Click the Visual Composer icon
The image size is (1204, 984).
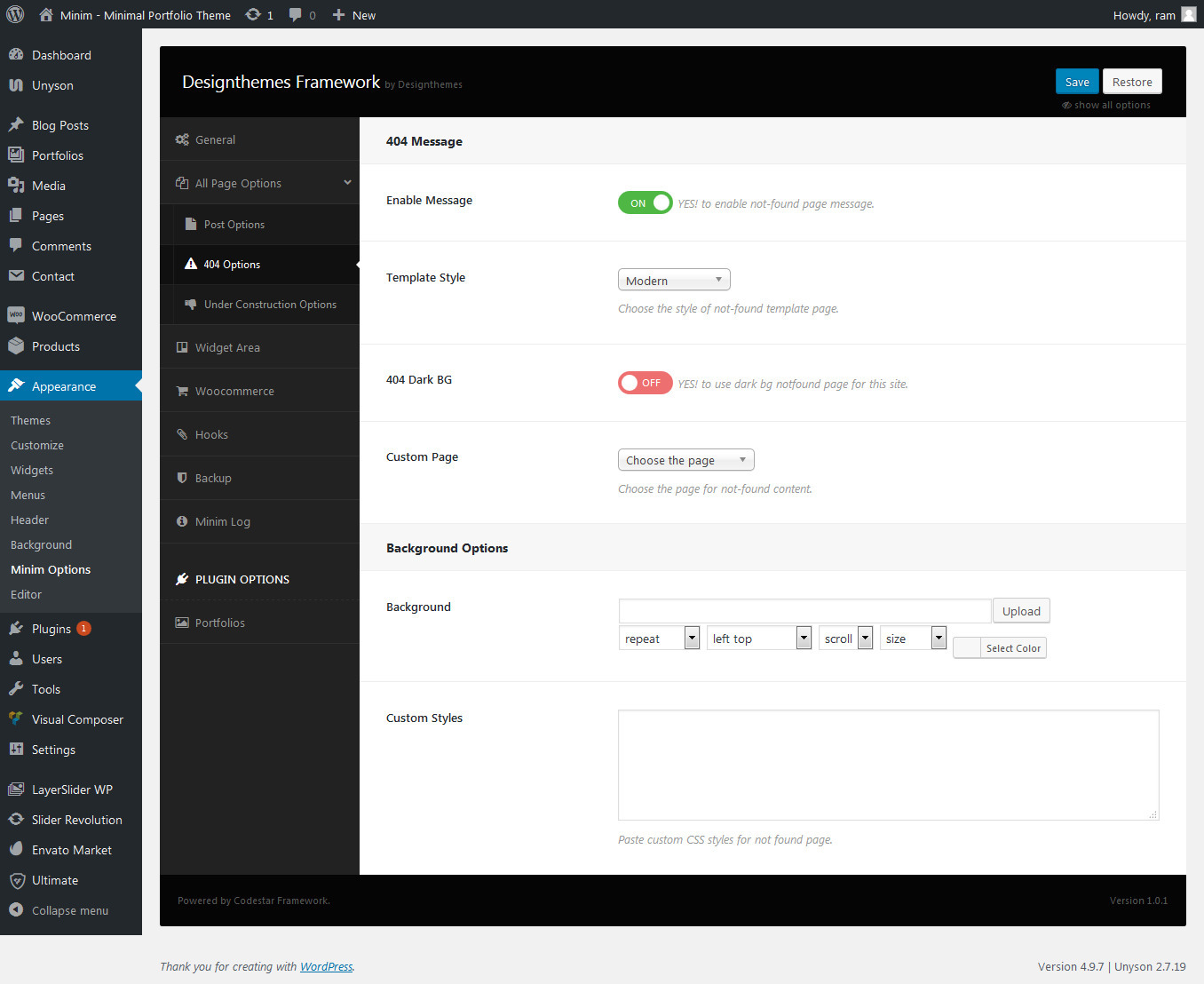(16, 718)
